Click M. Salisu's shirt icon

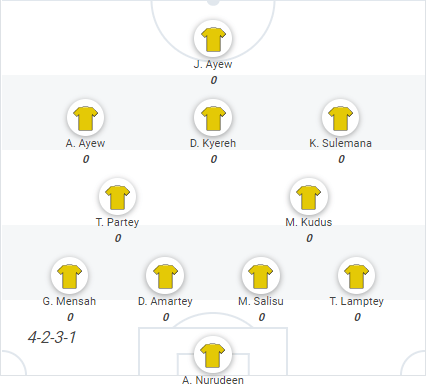tap(261, 276)
